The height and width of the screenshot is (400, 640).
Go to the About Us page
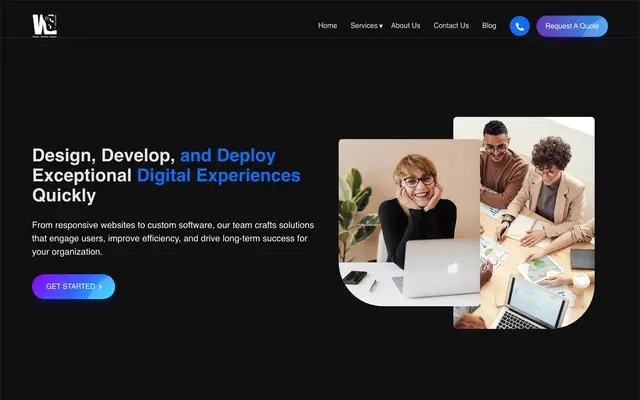[x=405, y=26]
